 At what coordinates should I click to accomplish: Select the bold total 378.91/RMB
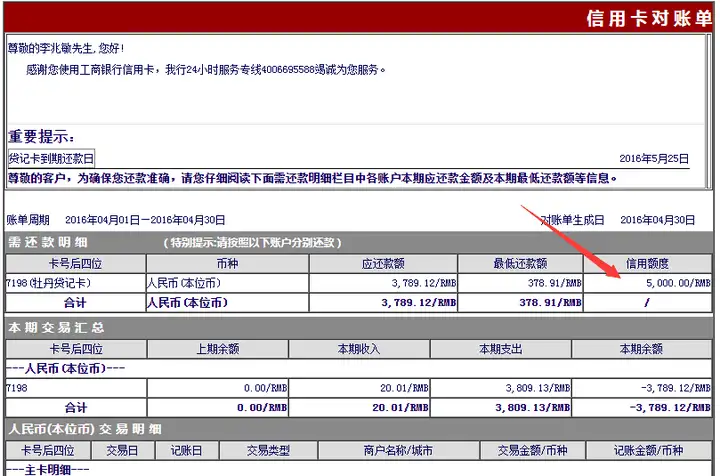(x=551, y=303)
